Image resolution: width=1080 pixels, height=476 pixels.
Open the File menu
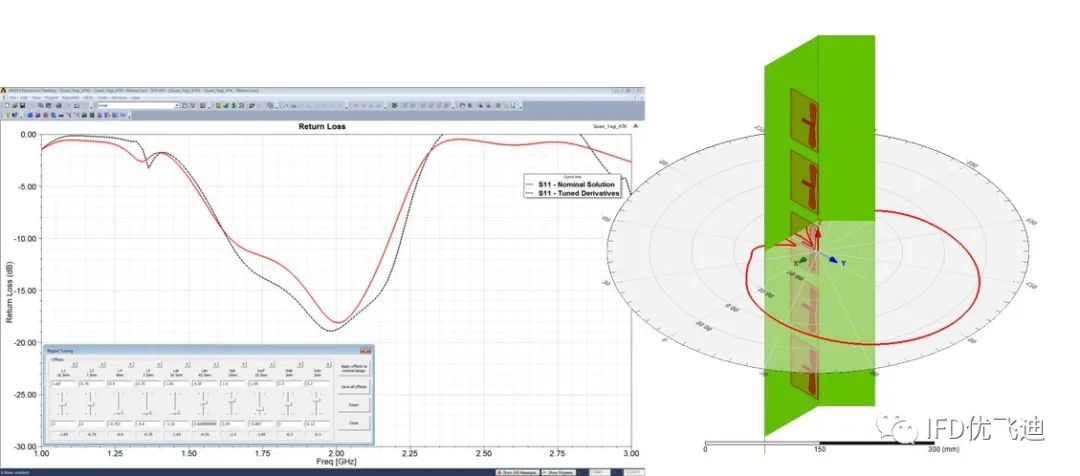(14, 98)
